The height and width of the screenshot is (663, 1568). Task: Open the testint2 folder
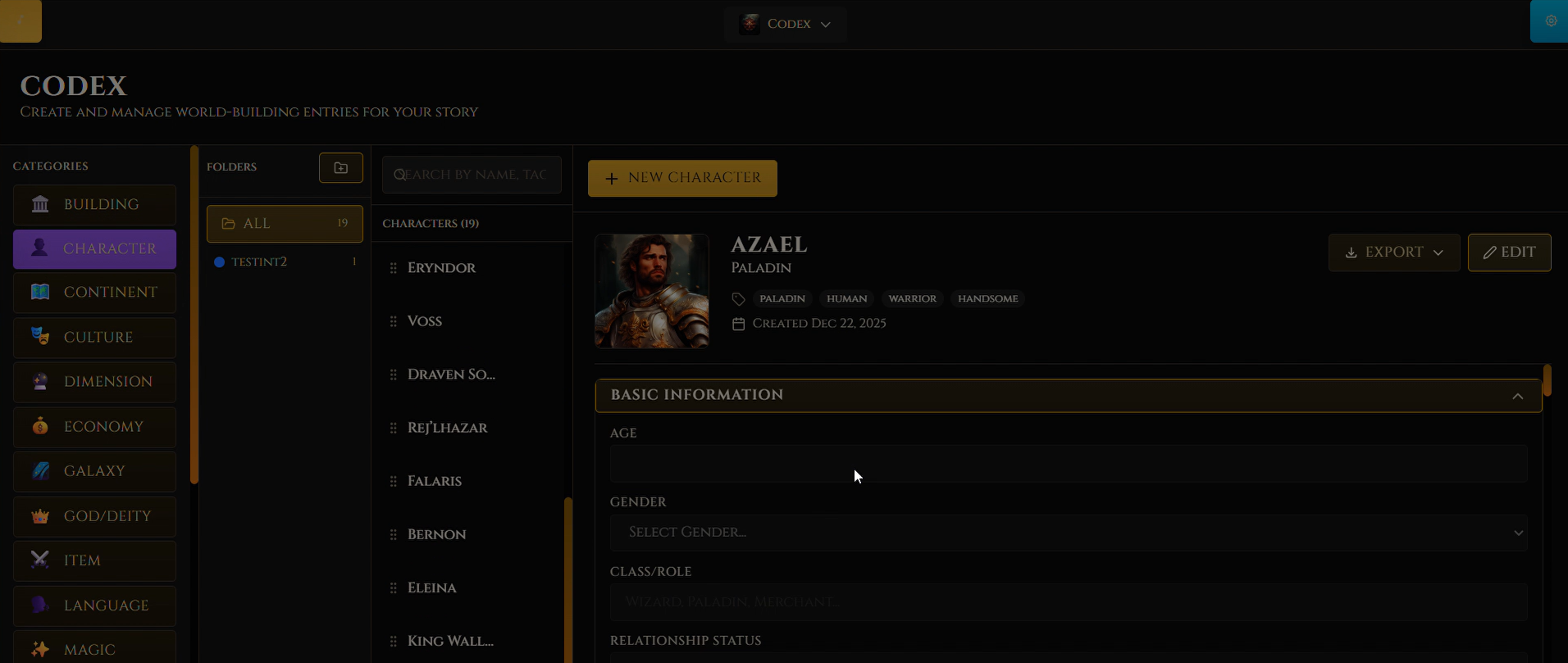pos(260,262)
